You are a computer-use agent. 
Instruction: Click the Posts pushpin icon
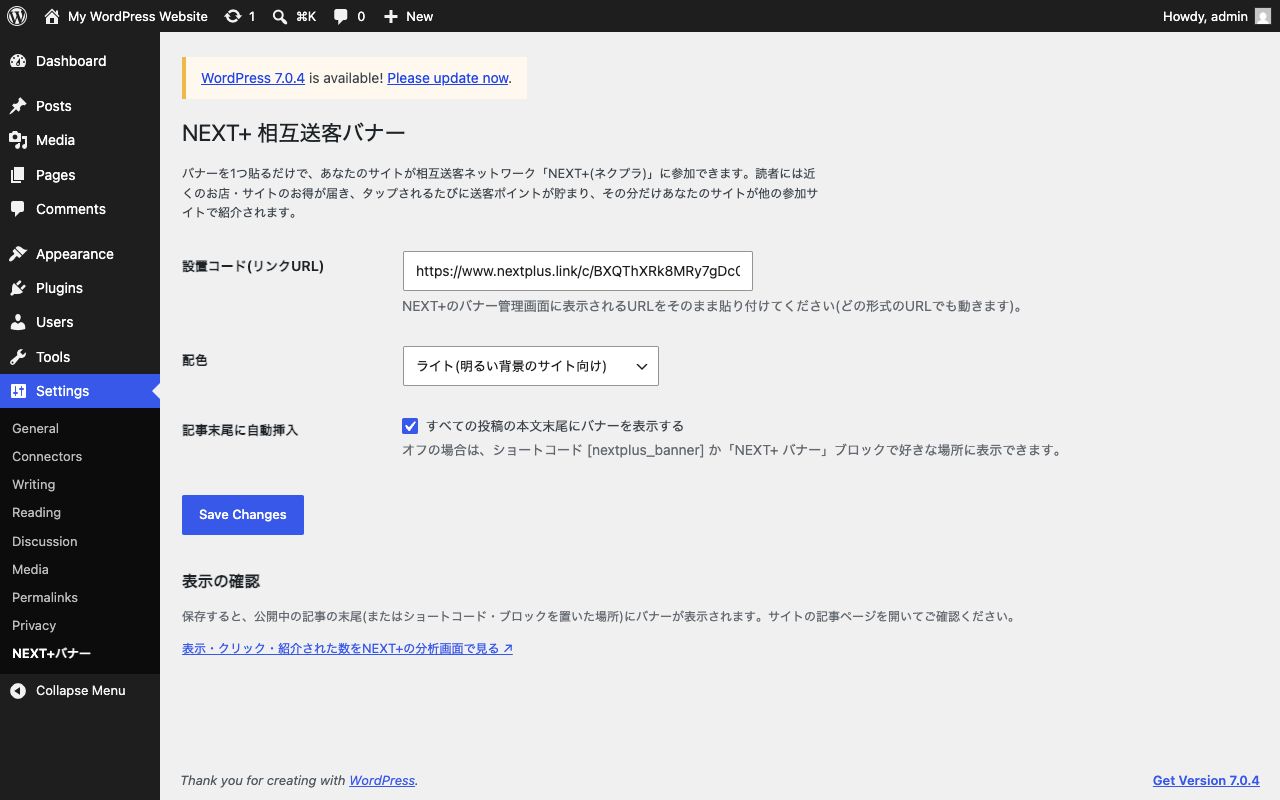[18, 106]
